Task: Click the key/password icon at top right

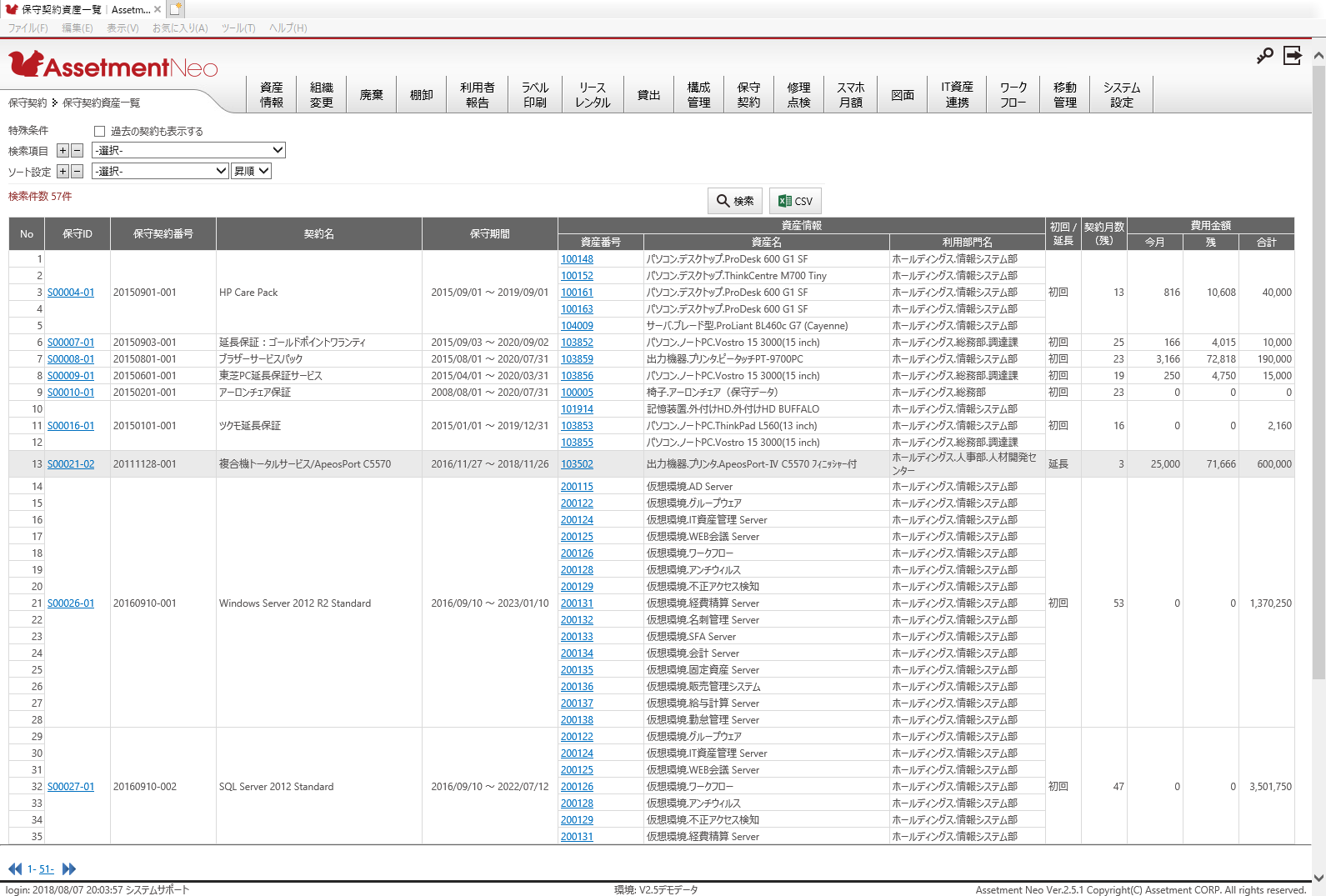Action: pos(1264,56)
